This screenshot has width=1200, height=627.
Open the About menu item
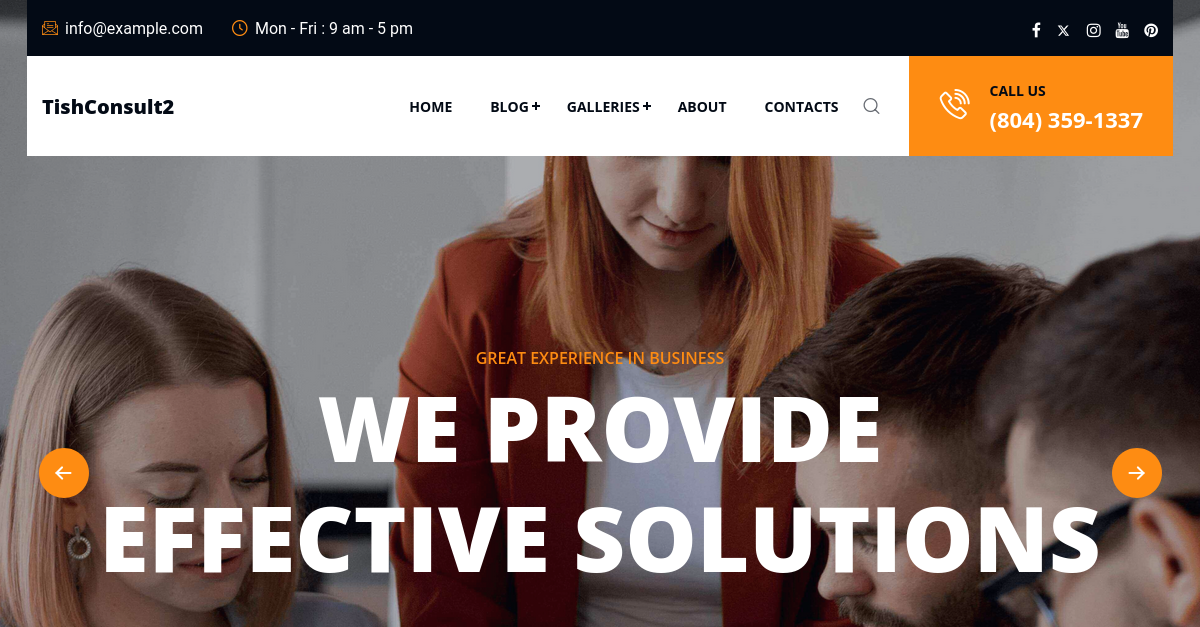click(x=702, y=107)
